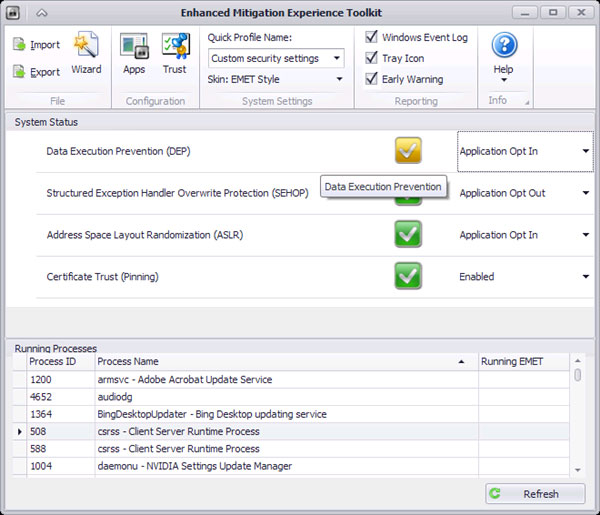600x515 pixels.
Task: Launch the configuration Wizard
Action: pos(86,53)
